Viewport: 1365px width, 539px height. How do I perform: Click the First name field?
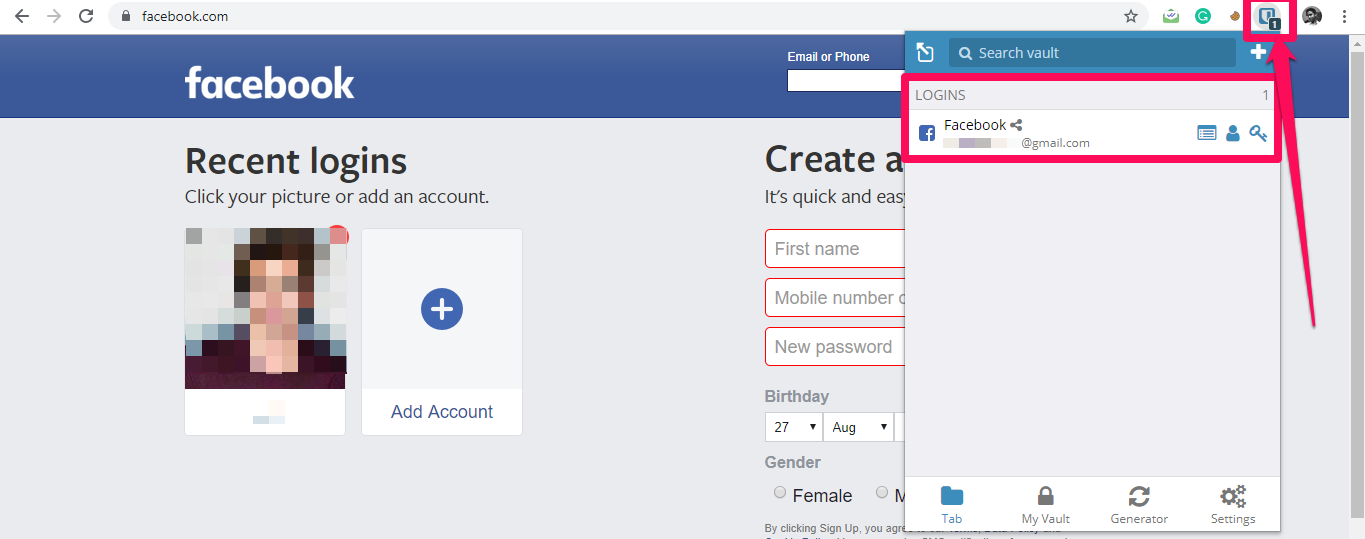[836, 249]
